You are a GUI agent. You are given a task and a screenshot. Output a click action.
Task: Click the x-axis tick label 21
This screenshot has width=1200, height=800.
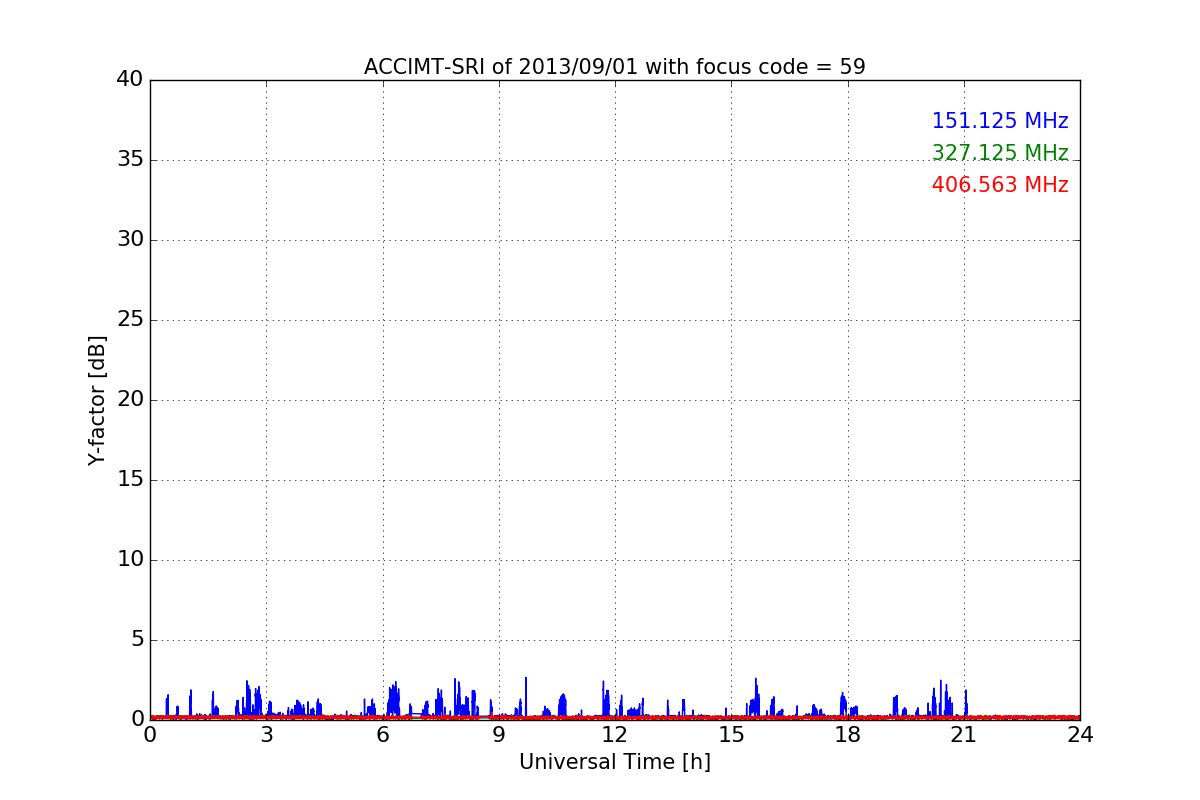point(963,735)
